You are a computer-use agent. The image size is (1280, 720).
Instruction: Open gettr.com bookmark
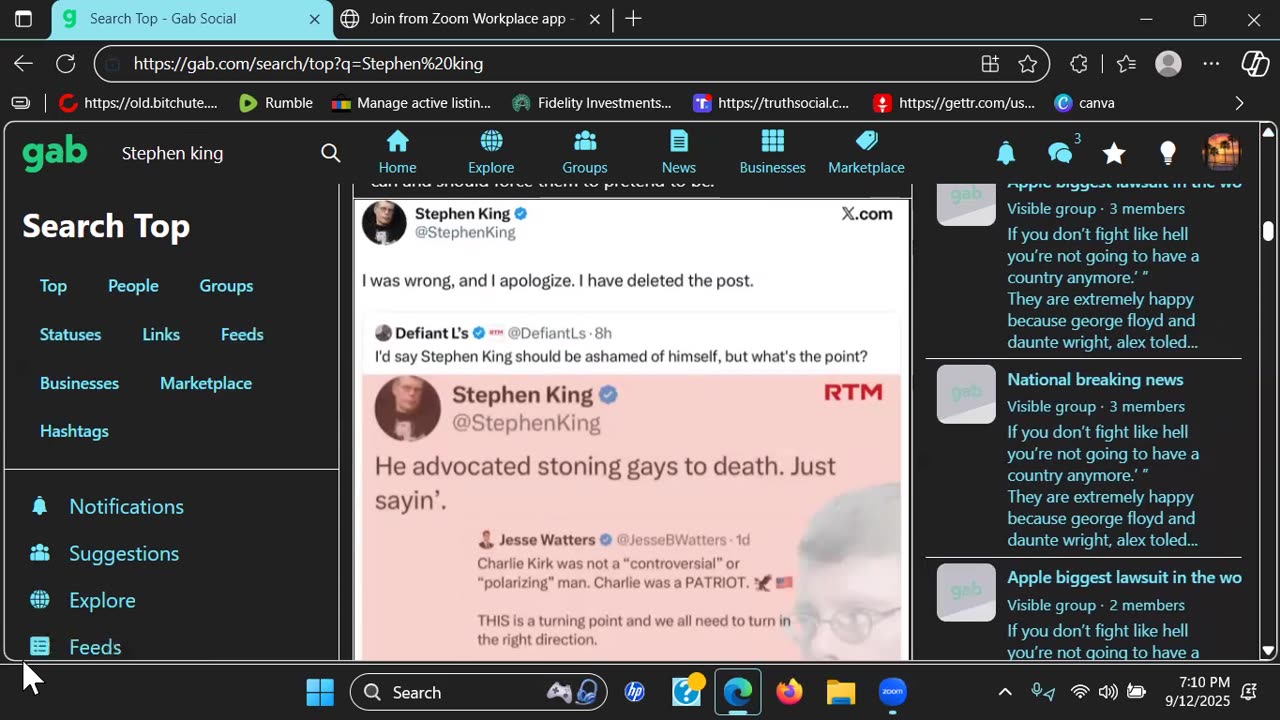(954, 103)
